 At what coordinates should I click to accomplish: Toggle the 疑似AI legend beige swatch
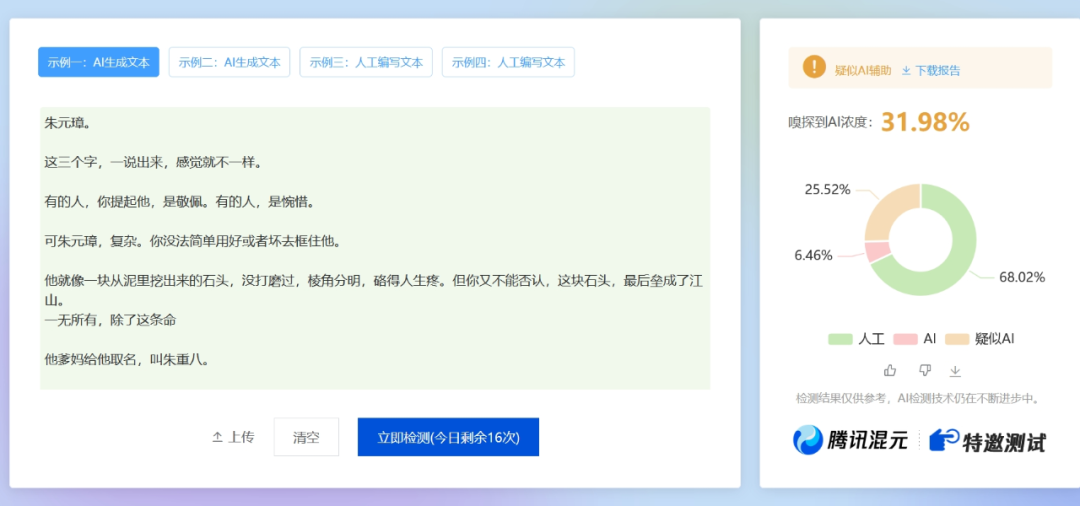click(x=957, y=339)
